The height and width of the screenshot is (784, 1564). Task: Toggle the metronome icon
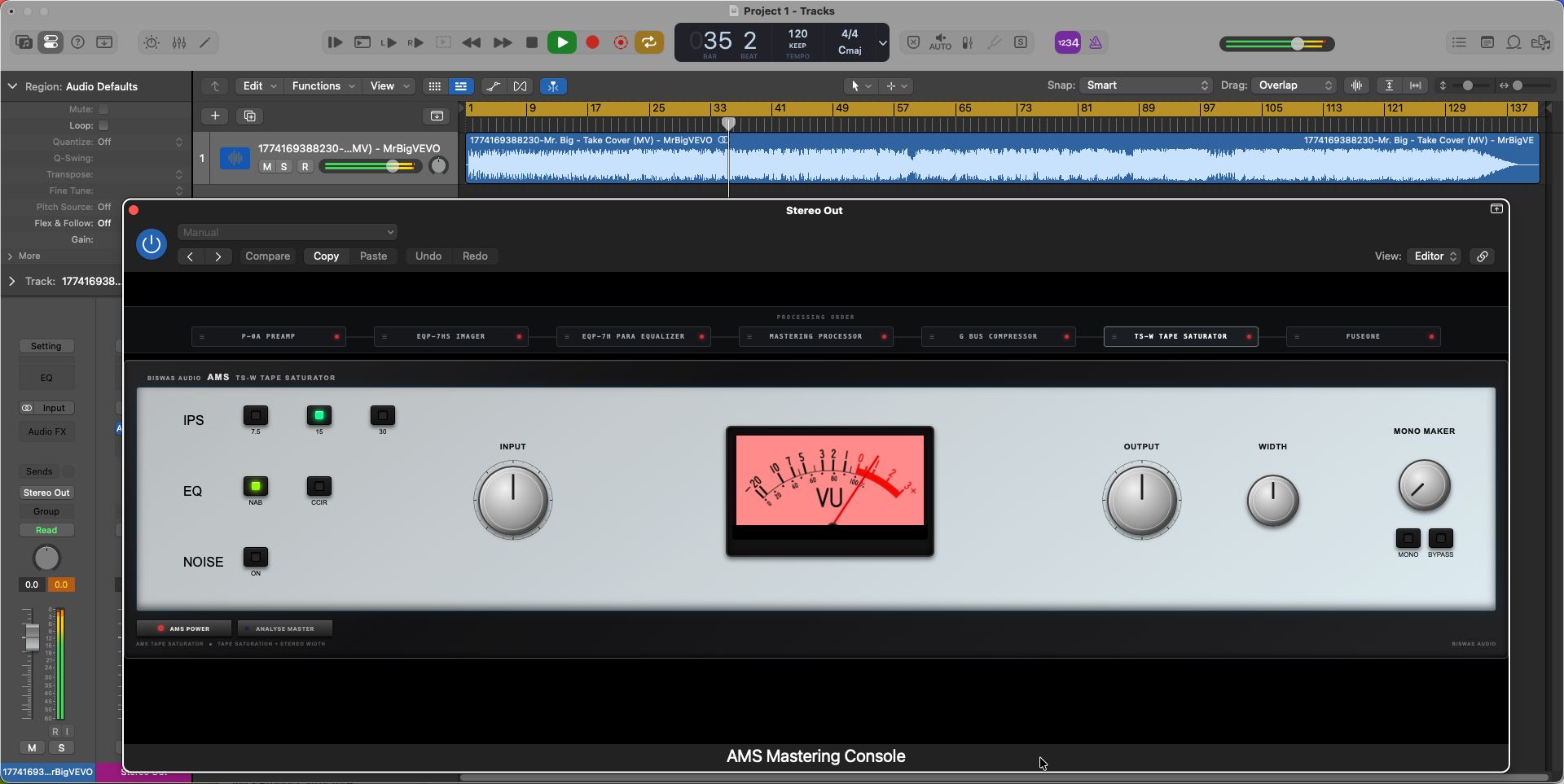[x=1096, y=42]
